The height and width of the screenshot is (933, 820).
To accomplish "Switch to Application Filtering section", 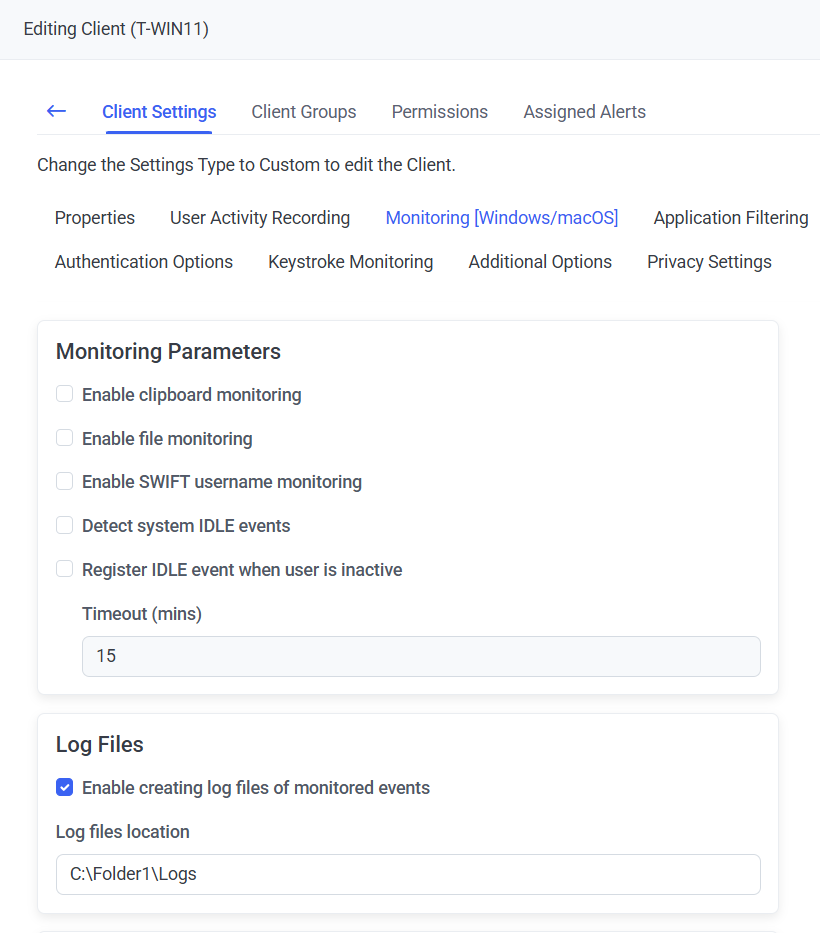I will click(731, 218).
